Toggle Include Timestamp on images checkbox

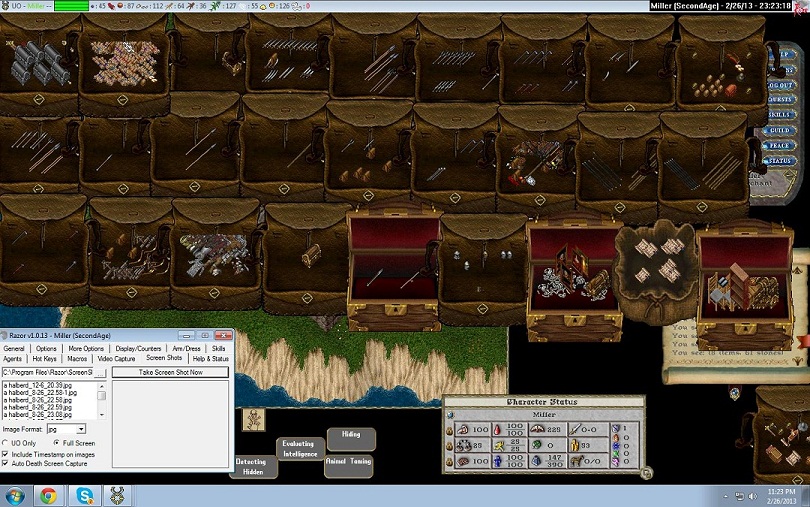click(6, 453)
